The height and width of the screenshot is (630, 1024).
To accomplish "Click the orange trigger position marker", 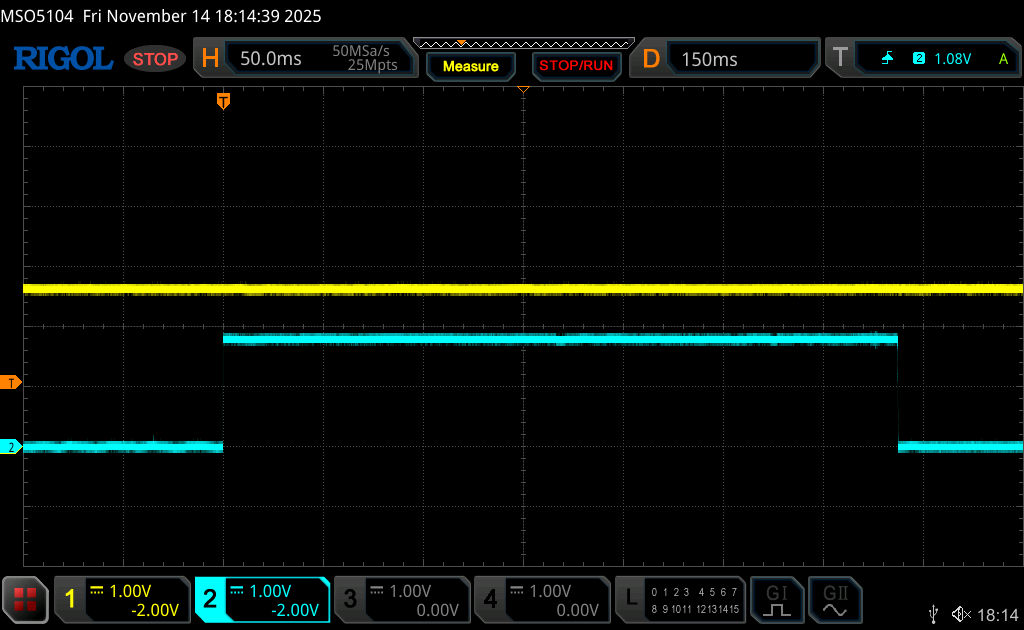I will (223, 101).
